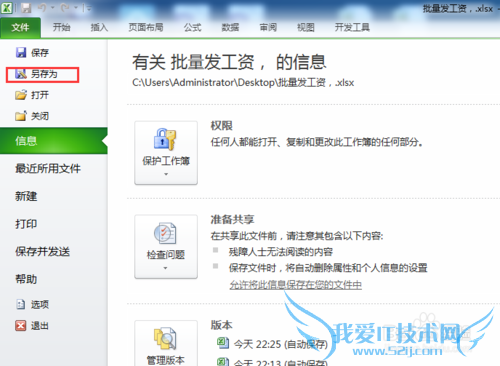This screenshot has width=500, height=366.
Task: Expand the 检查问题 dropdown arrow
Action: (x=166, y=268)
